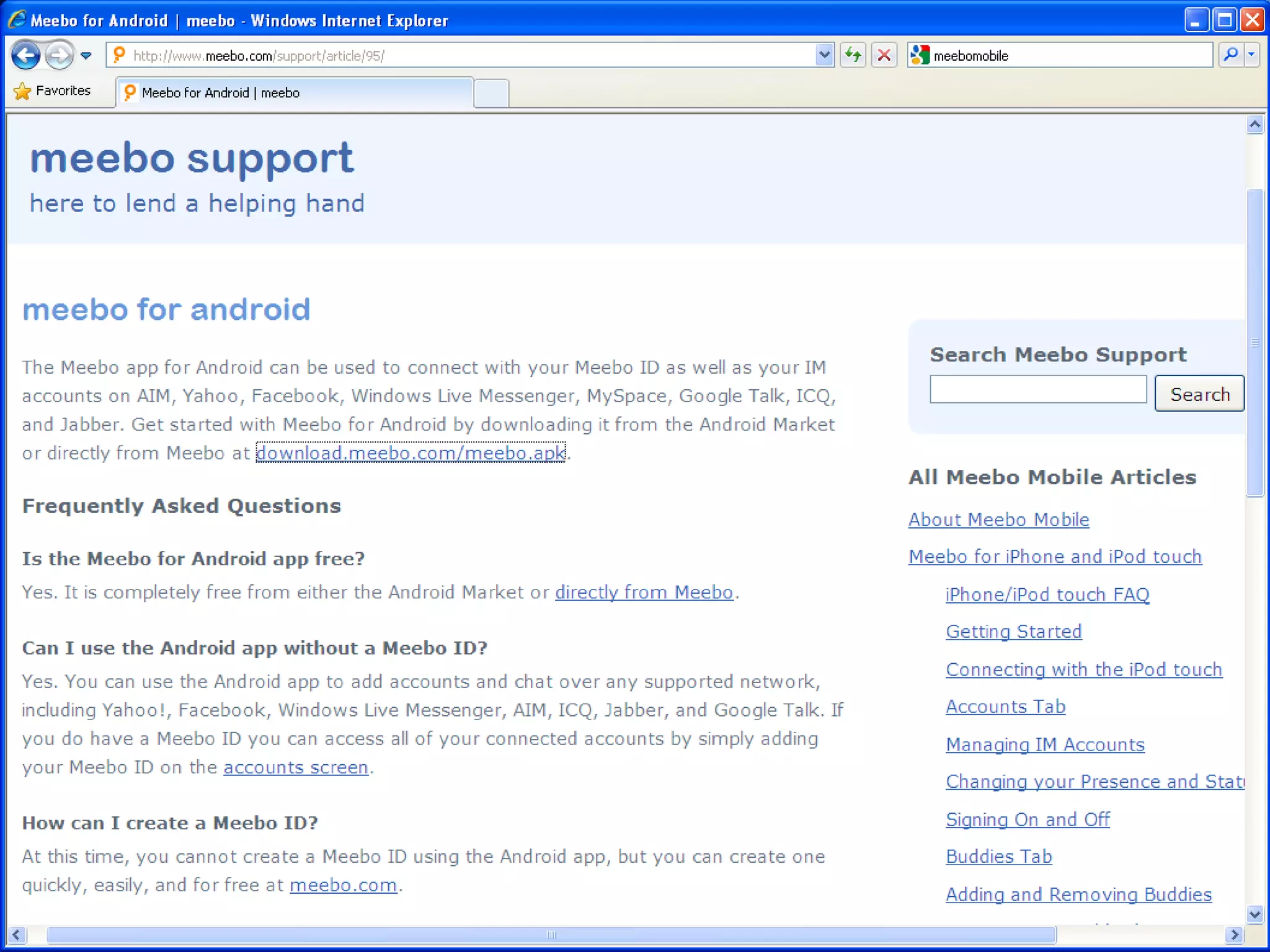
Task: Click the horizontal scrollbar right arrow
Action: pos(1234,935)
